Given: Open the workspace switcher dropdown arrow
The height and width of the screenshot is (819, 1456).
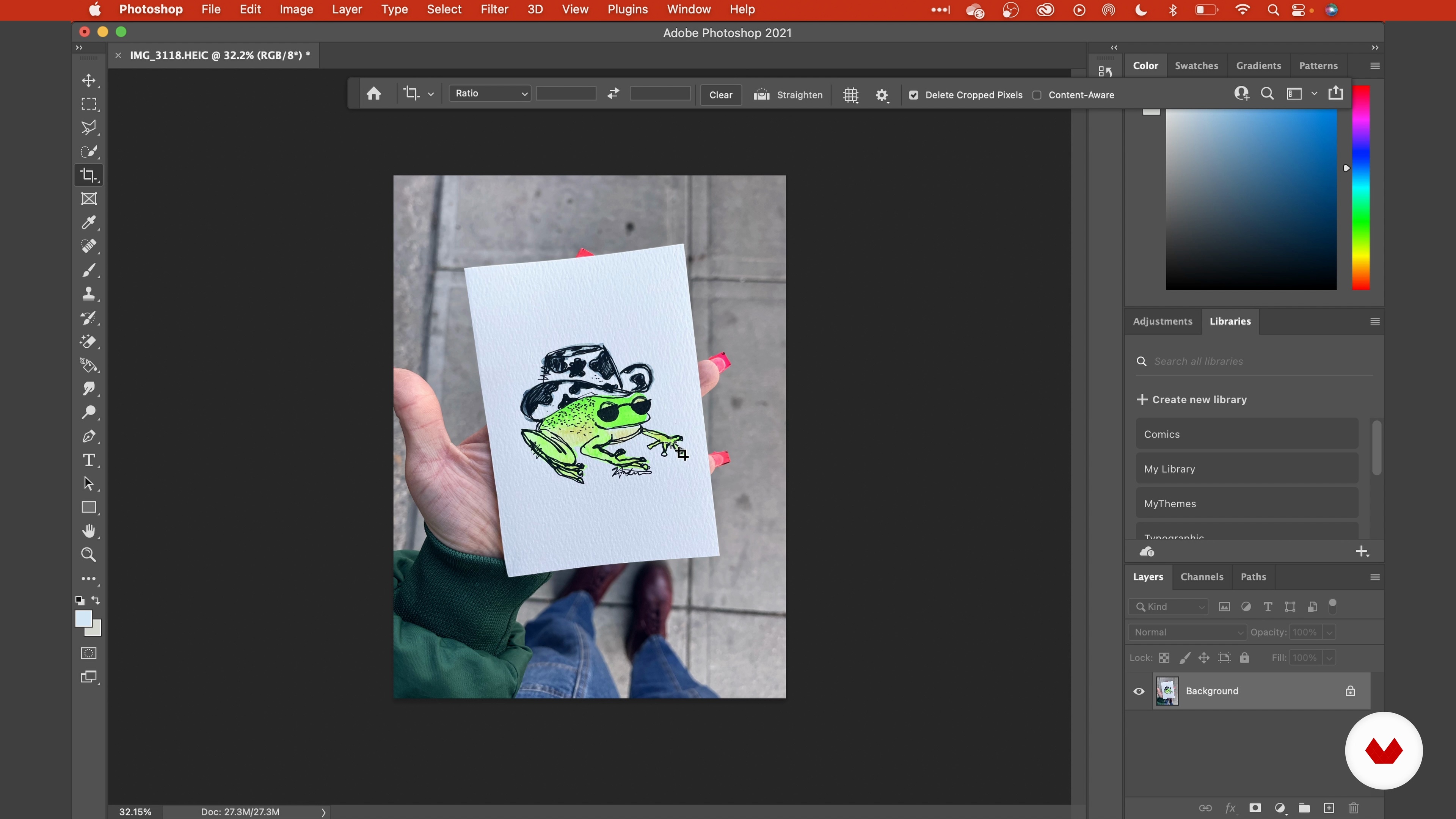Looking at the screenshot, I should click(x=1314, y=94).
